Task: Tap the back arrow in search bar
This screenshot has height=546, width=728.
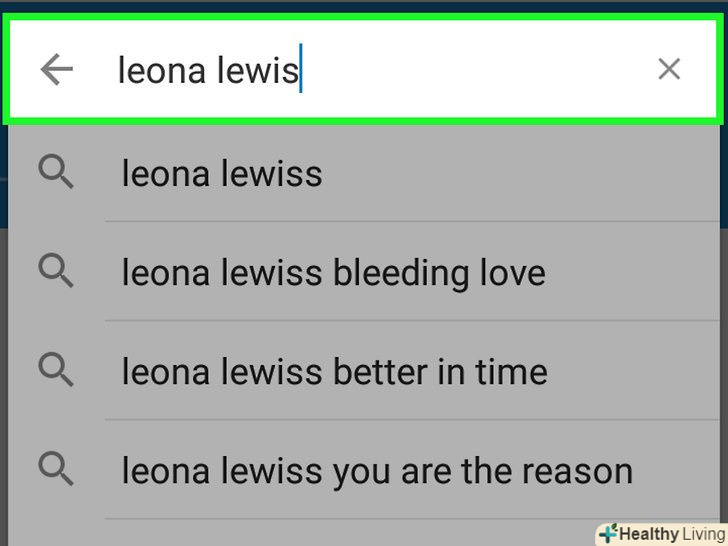Action: click(57, 69)
